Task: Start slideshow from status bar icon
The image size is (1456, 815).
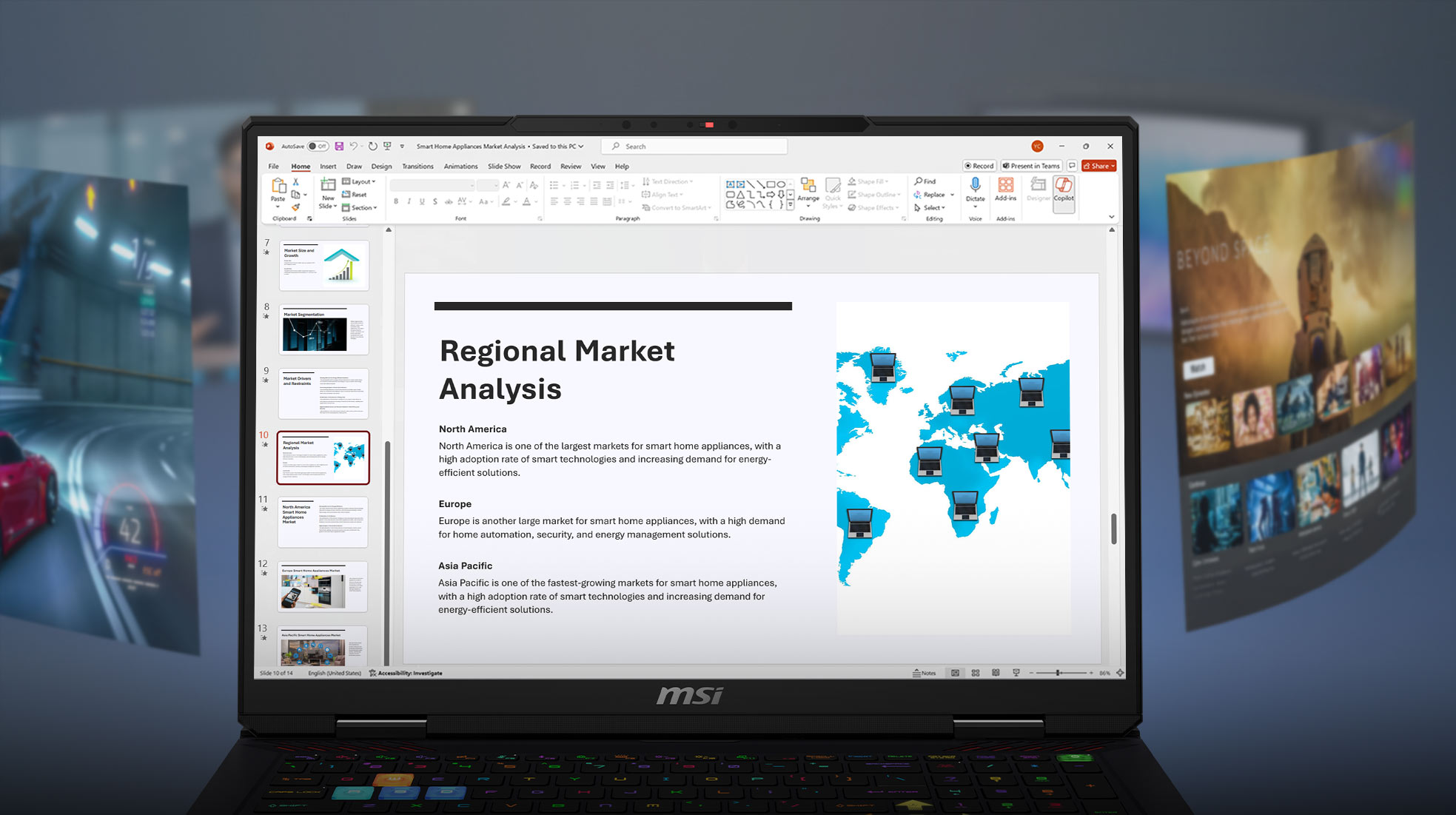Action: (x=1016, y=673)
